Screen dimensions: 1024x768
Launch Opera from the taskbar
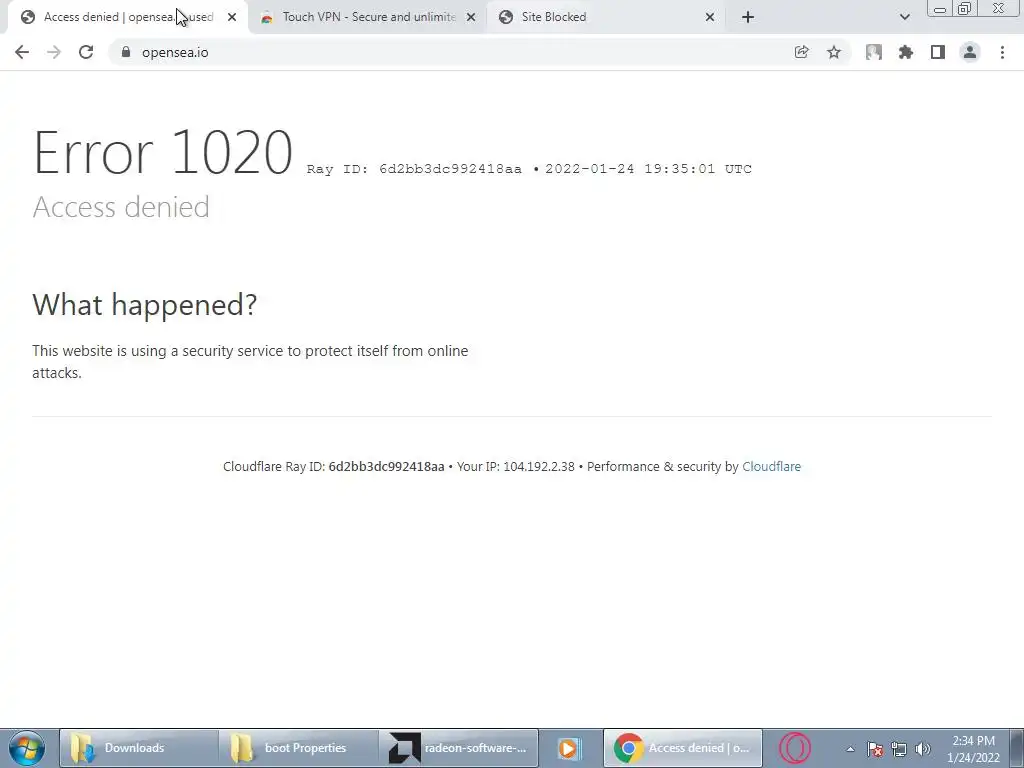(x=795, y=748)
